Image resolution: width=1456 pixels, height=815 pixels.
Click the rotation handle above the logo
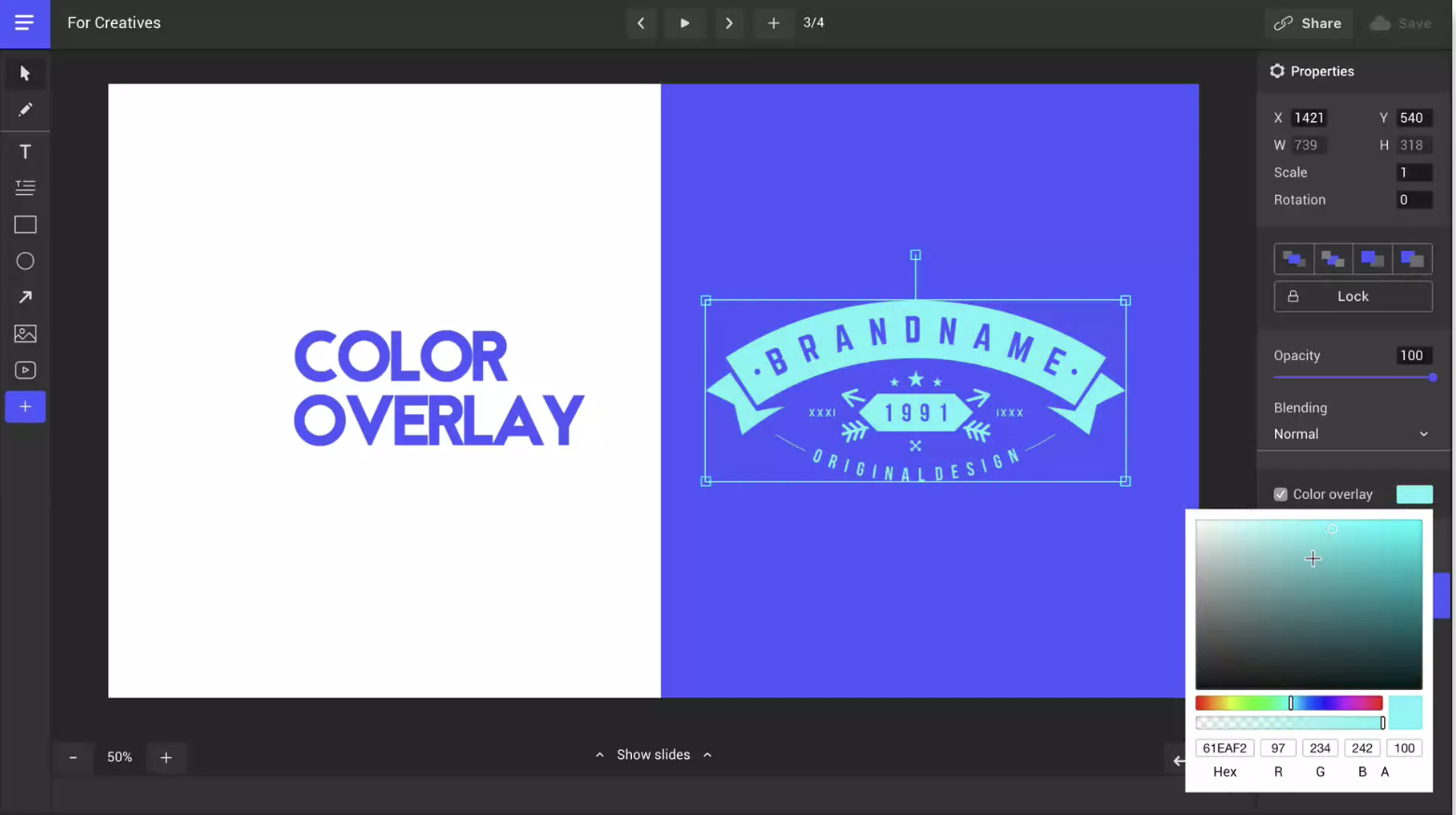coord(915,255)
